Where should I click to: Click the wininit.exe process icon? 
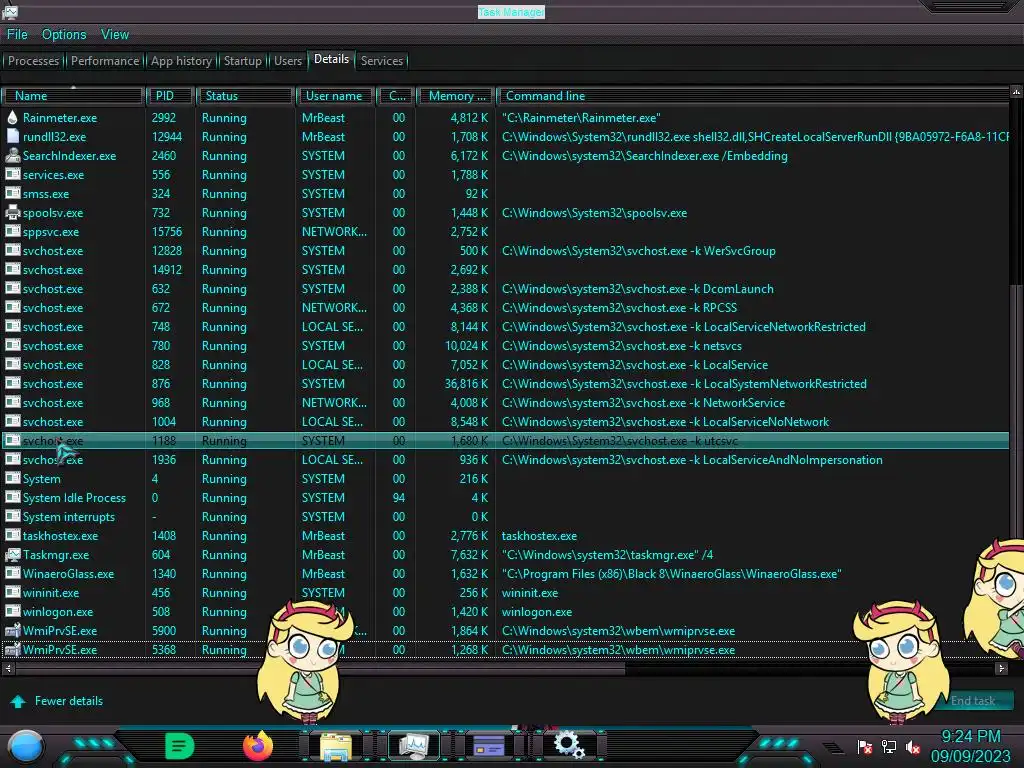pyautogui.click(x=12, y=592)
